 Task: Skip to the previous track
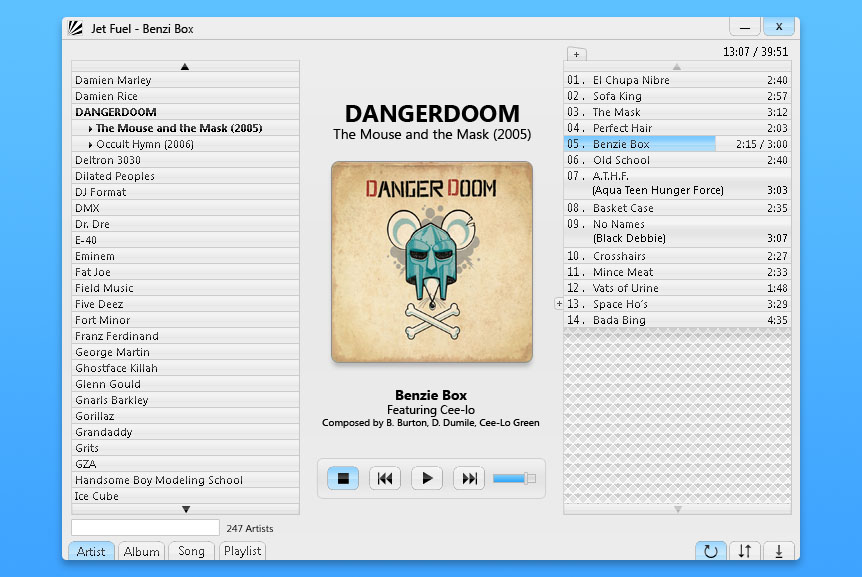(385, 478)
